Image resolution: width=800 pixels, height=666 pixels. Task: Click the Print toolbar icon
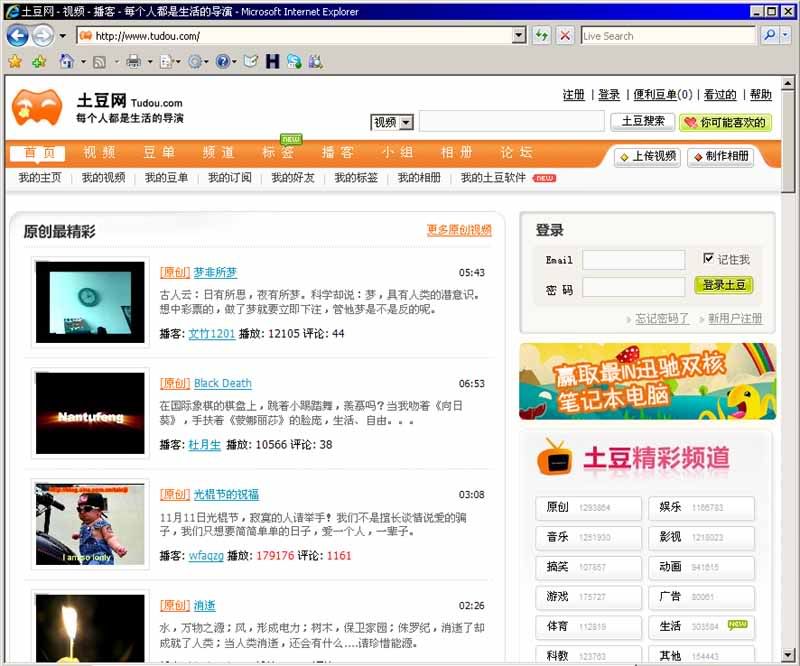point(134,62)
